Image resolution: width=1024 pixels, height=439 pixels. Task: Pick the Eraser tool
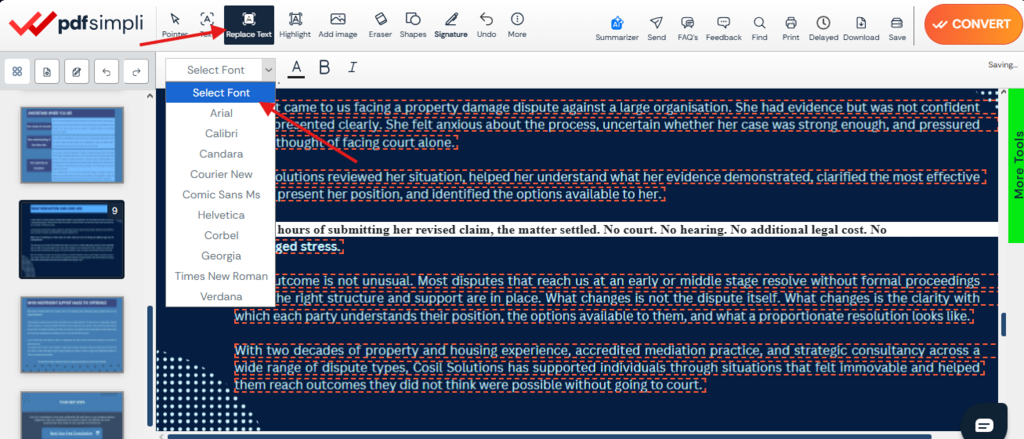click(380, 25)
